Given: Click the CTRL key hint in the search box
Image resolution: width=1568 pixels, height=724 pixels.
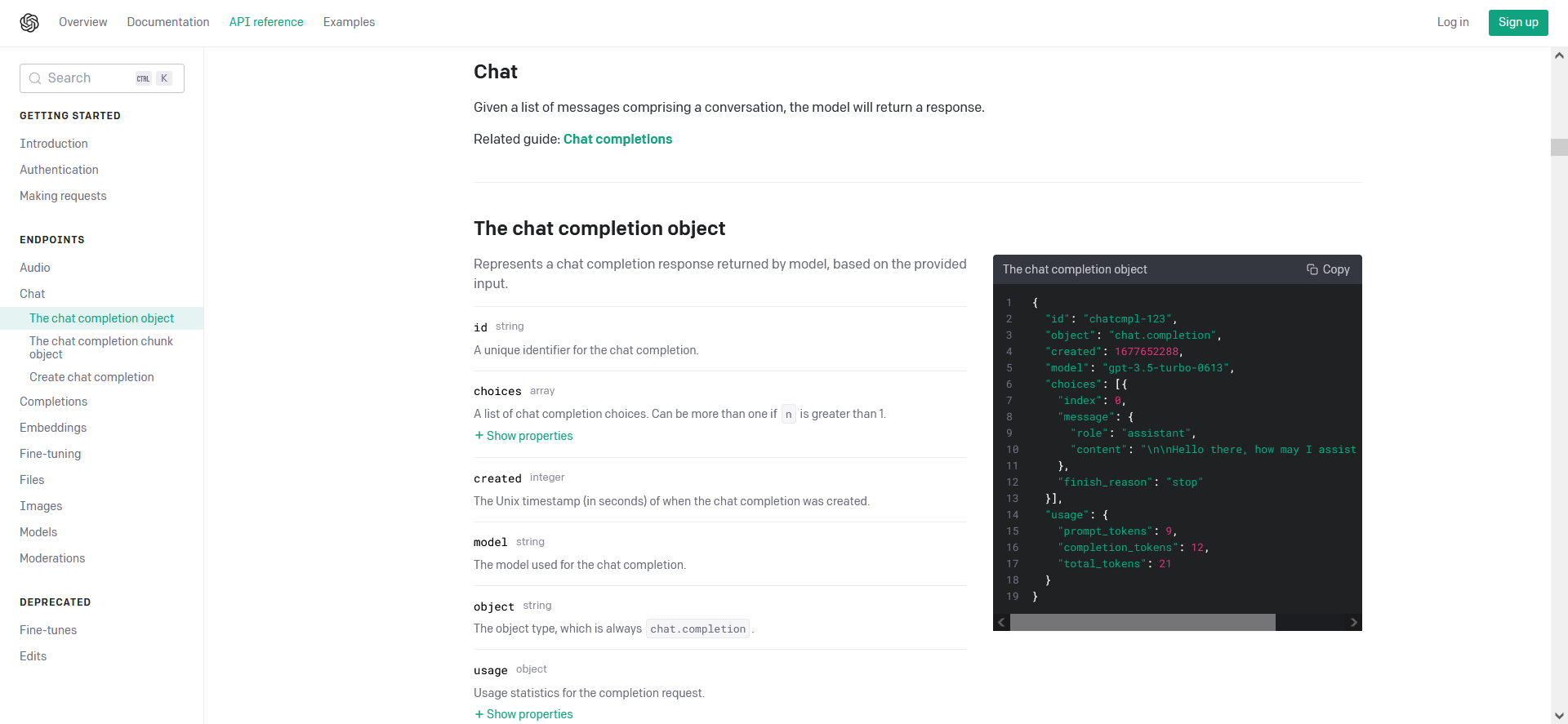Looking at the screenshot, I should [144, 78].
